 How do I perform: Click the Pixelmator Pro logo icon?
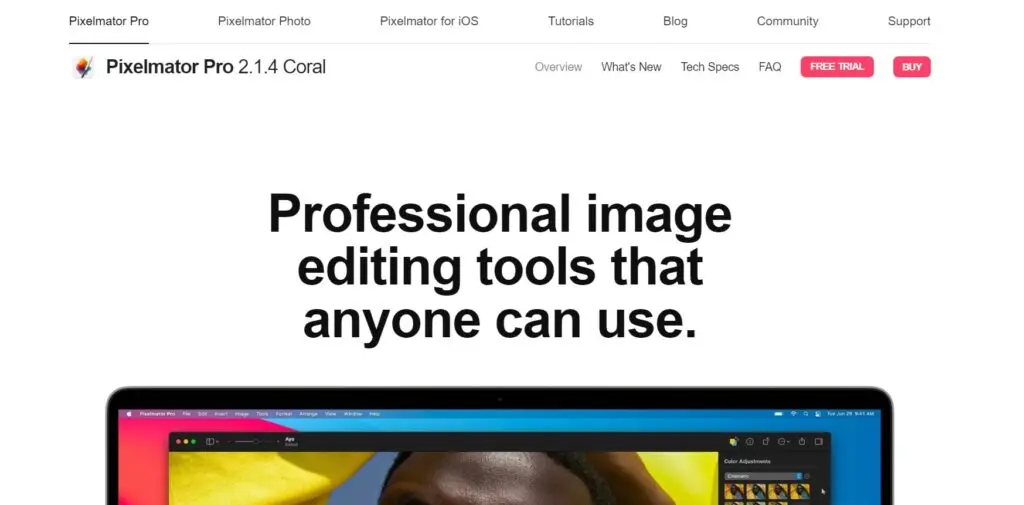[x=83, y=67]
